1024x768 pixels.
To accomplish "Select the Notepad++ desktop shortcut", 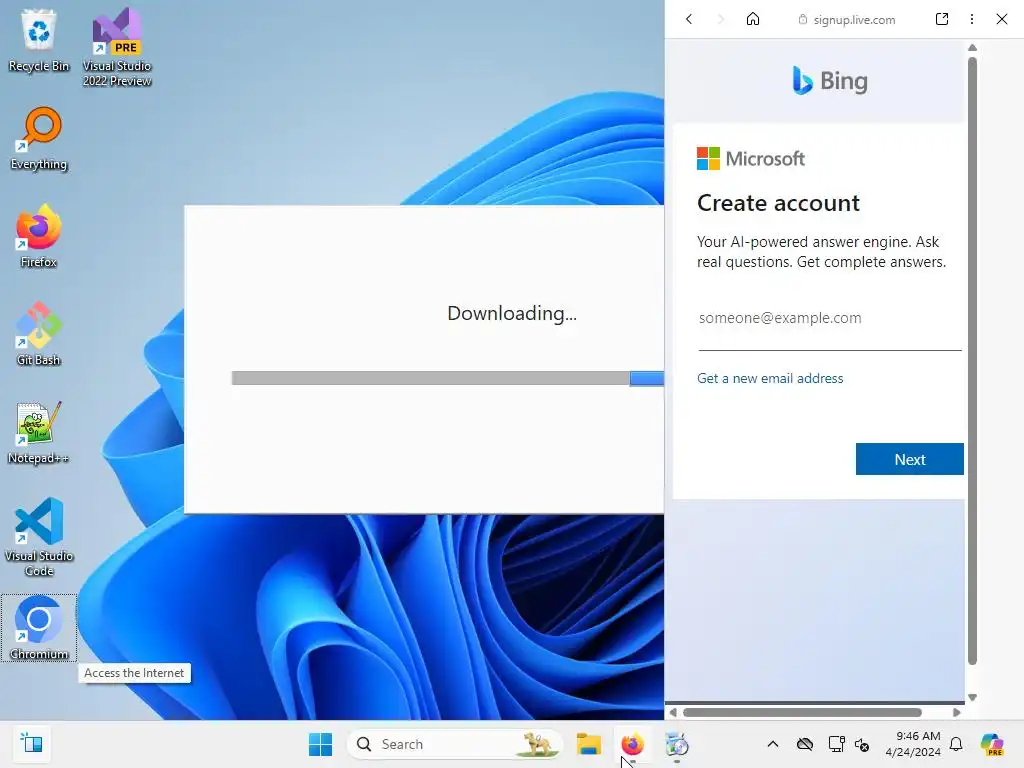I will [39, 432].
